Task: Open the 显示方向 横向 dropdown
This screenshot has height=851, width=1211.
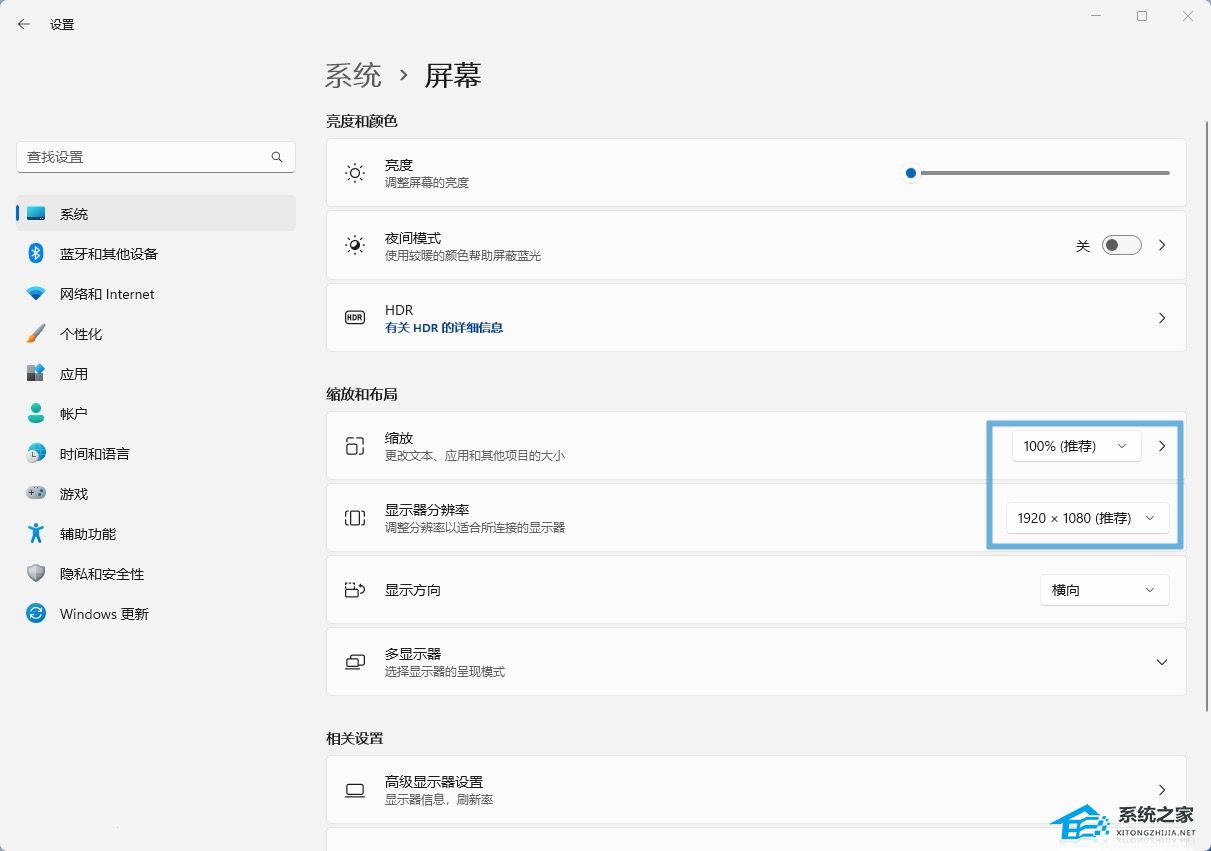Action: (1104, 590)
